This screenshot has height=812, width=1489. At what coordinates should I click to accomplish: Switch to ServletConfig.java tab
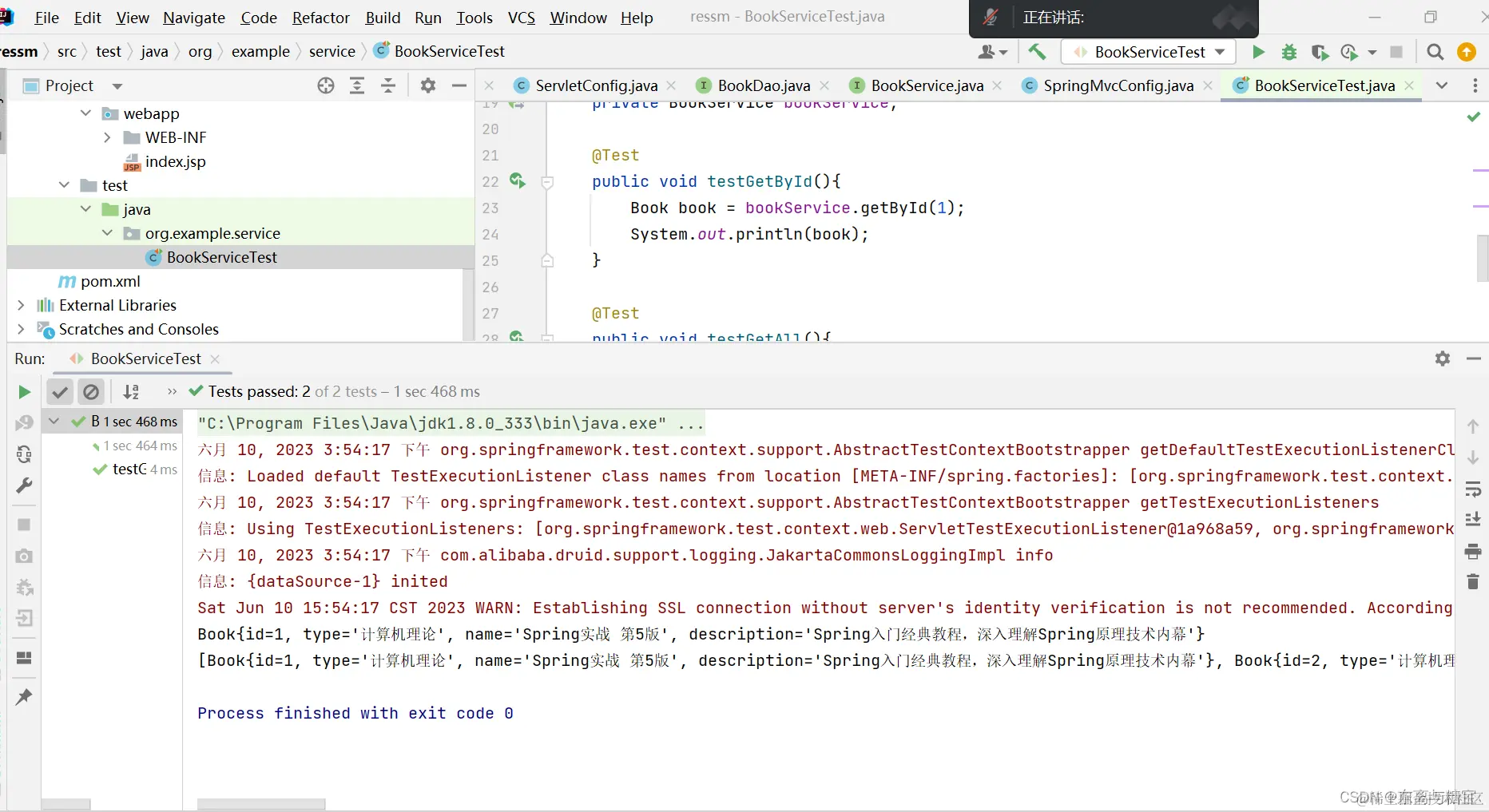pos(596,85)
